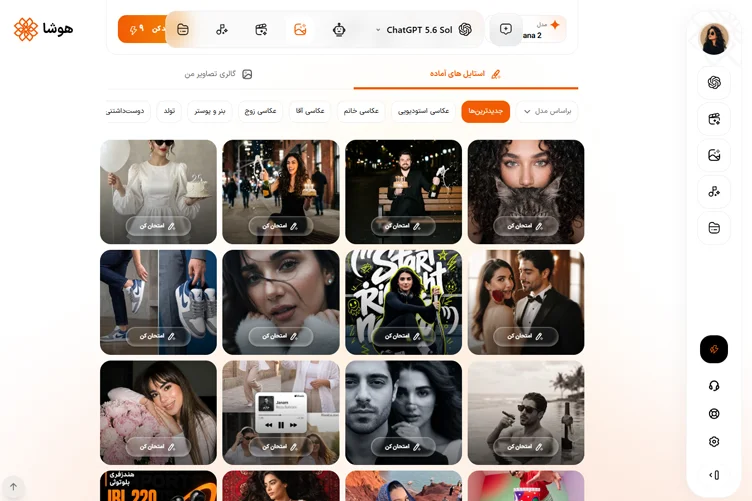Screen dimensions: 752x501
Task: Select the orange image generator icon in top toolbar
Action: coord(300,30)
